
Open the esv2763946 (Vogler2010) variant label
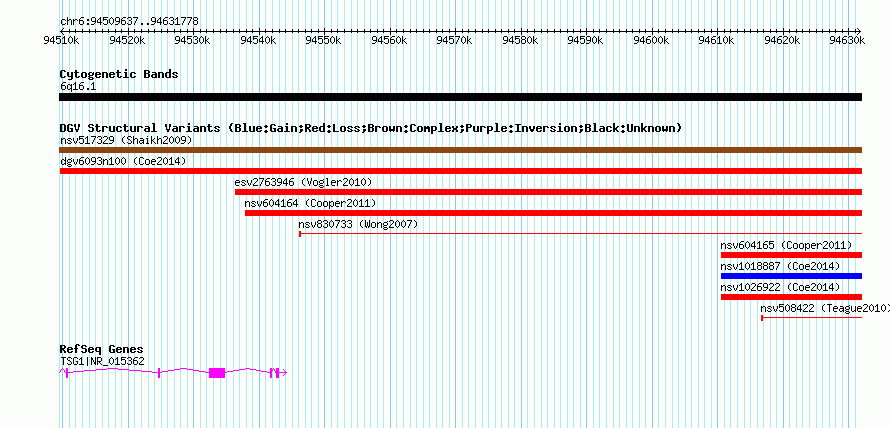tap(303, 182)
